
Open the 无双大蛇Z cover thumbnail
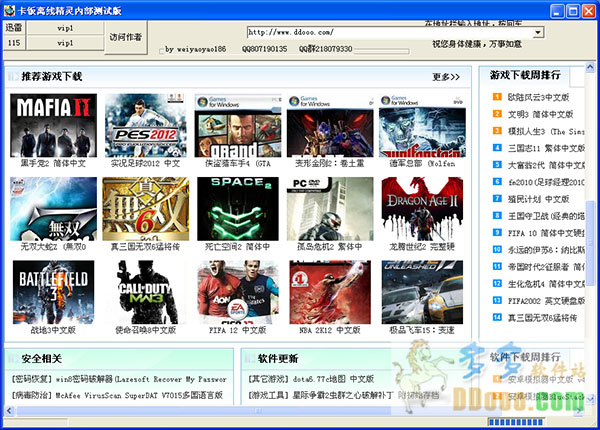53,209
